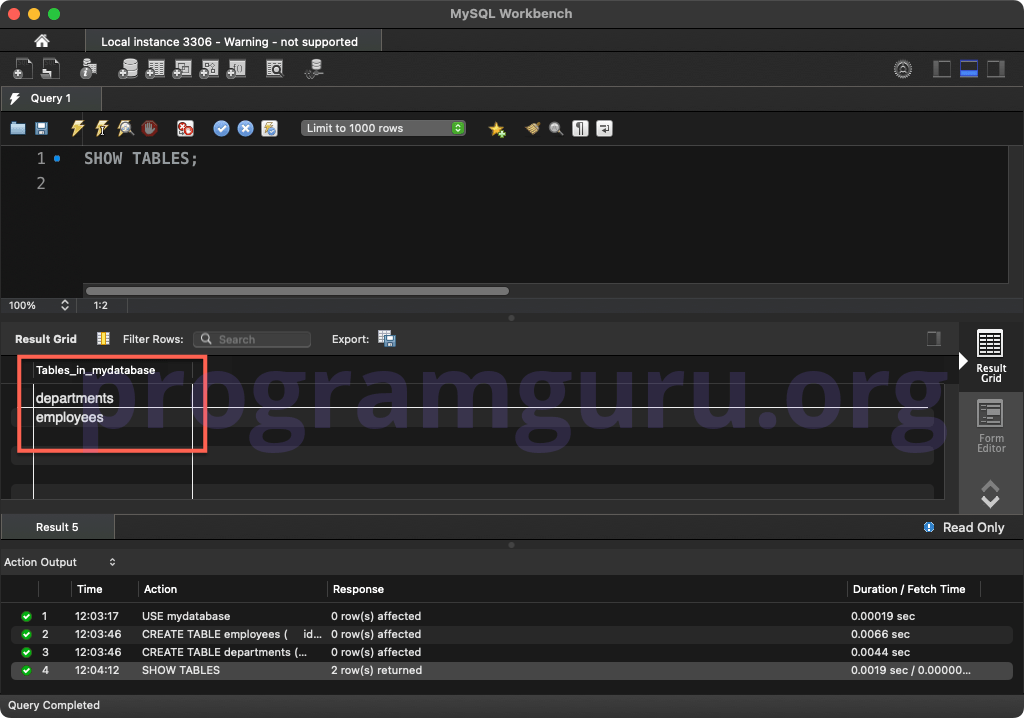Reconnect to DBMS icon
The image size is (1024, 718).
tap(314, 69)
